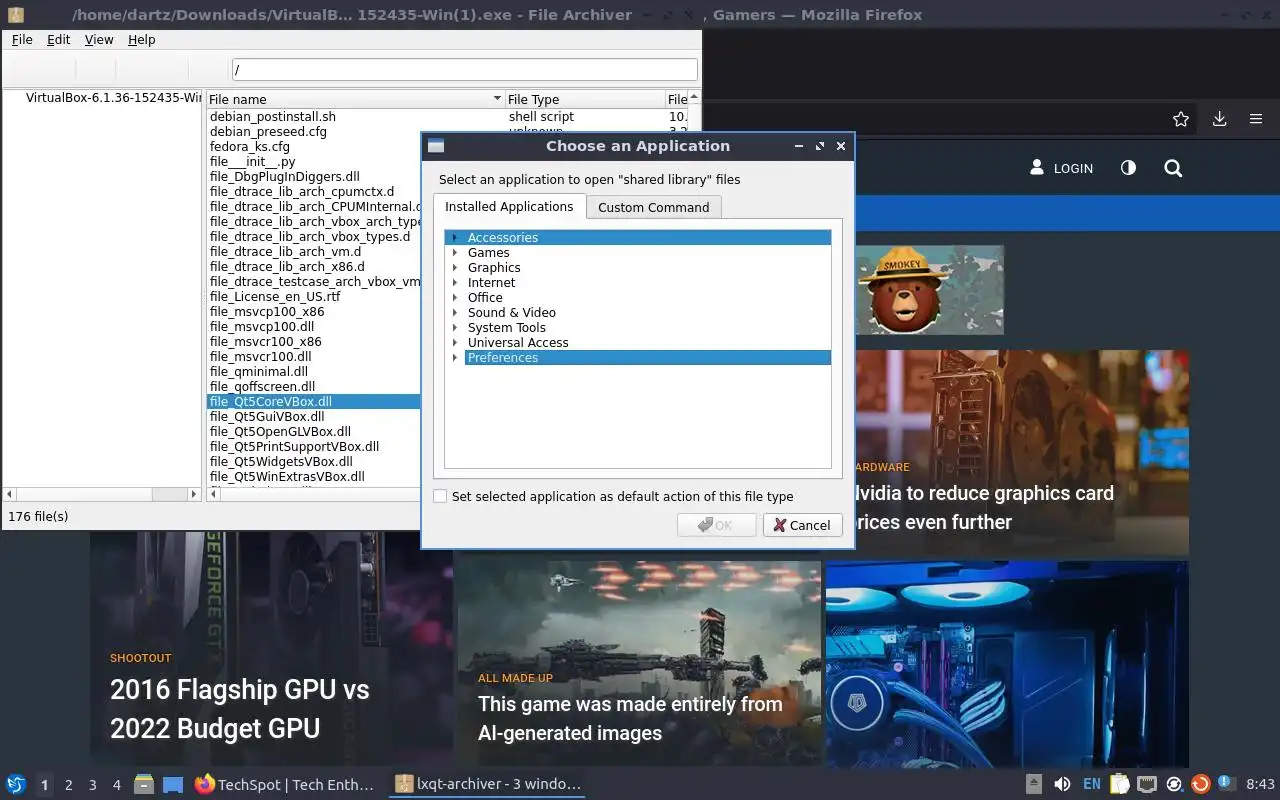Open the View menu in File Archiver
The height and width of the screenshot is (800, 1280).
[x=99, y=39]
